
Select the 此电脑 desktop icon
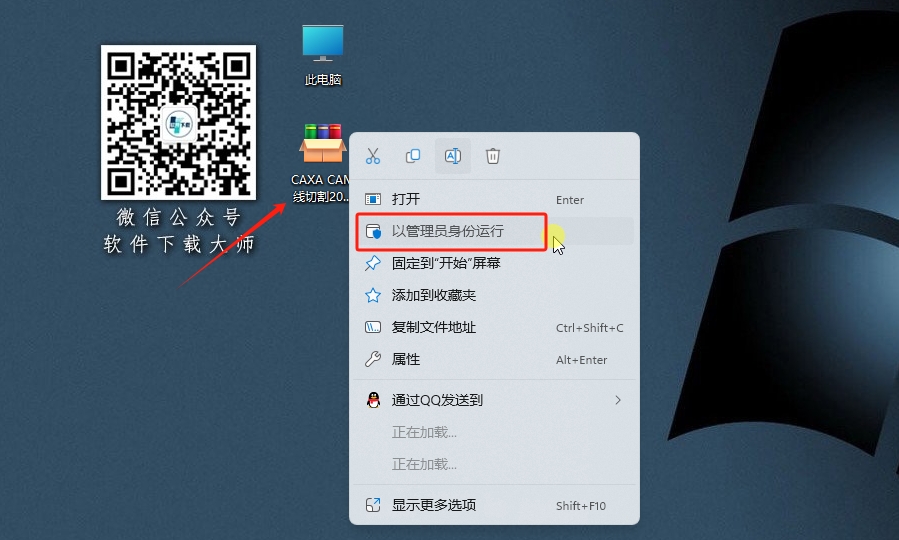[x=323, y=55]
